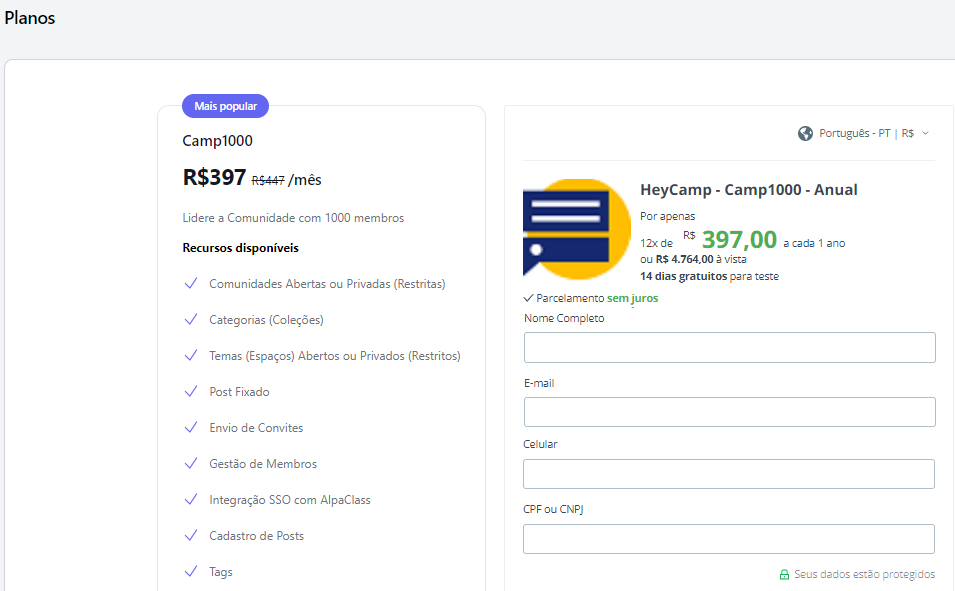Focus the E-mail input field
The width and height of the screenshot is (955, 591).
tap(729, 412)
